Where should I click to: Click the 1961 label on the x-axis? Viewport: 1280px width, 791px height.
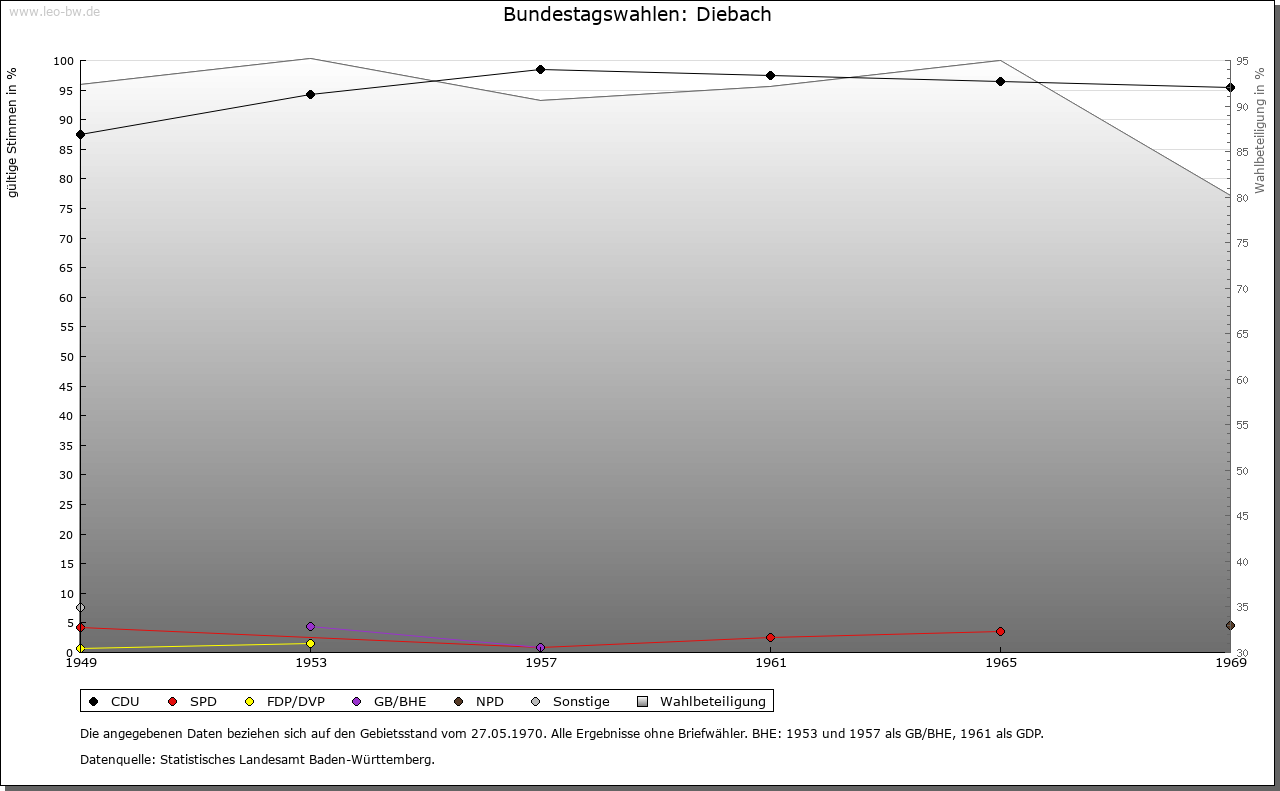[770, 662]
